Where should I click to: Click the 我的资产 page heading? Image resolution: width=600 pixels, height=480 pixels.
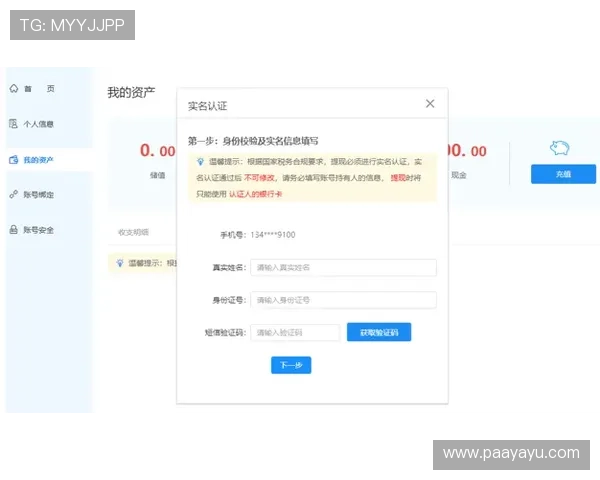[x=131, y=92]
